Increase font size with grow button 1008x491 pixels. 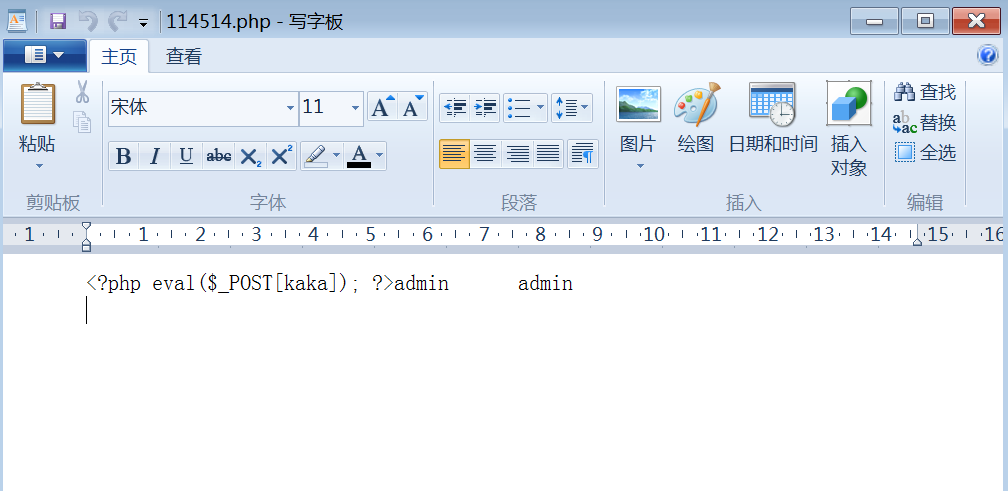(381, 107)
